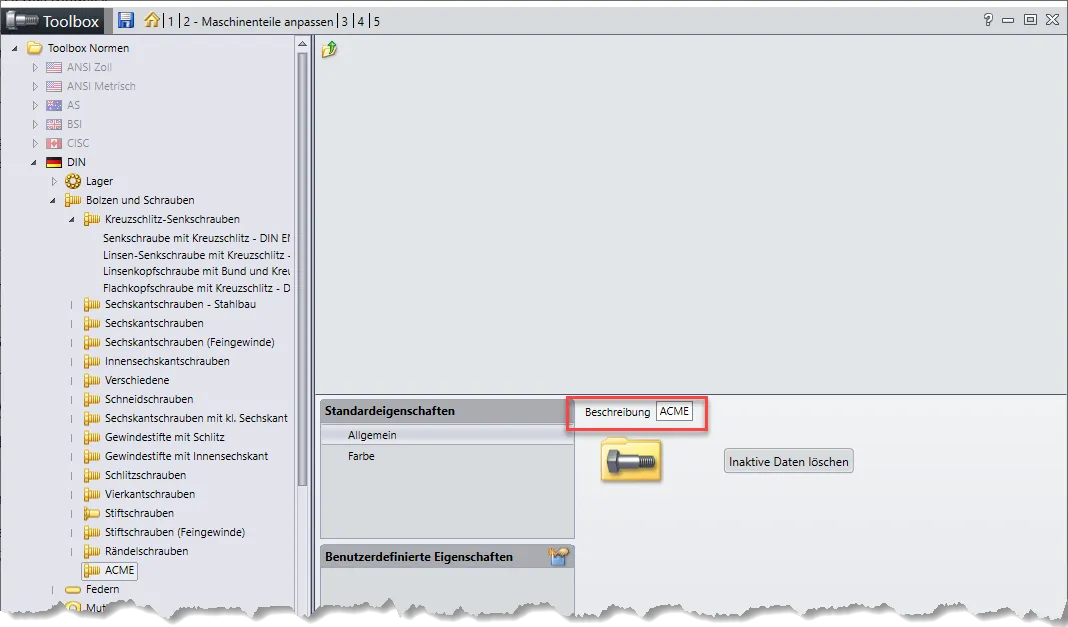Viewport: 1068px width, 627px height.
Task: Go to the Home house icon
Action: pos(151,20)
